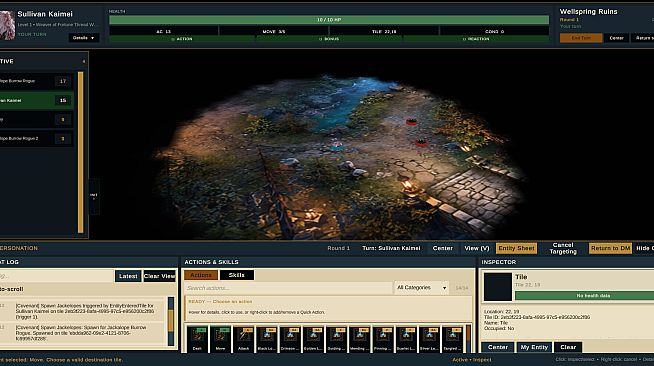Viewport: 654px width, 366px height.
Task: Click the 'Turn: Sullivan Kaimei' label
Action: pos(391,248)
